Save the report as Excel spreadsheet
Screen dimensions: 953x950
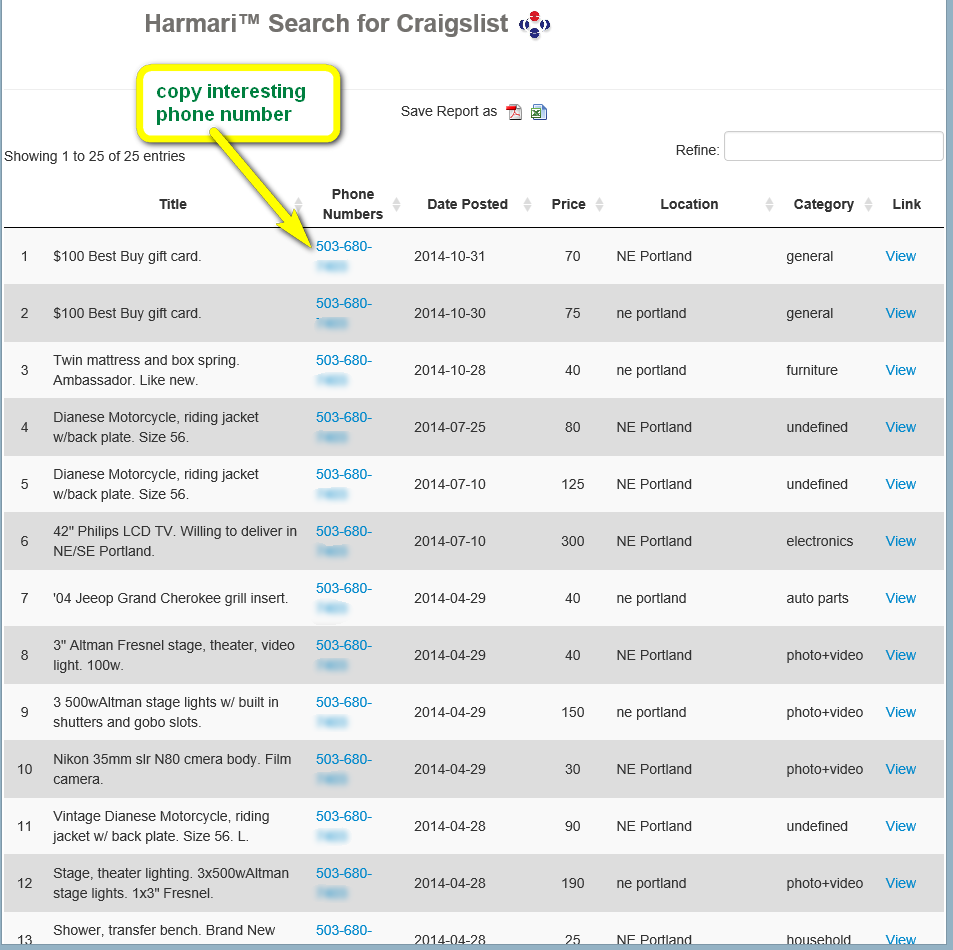point(539,112)
